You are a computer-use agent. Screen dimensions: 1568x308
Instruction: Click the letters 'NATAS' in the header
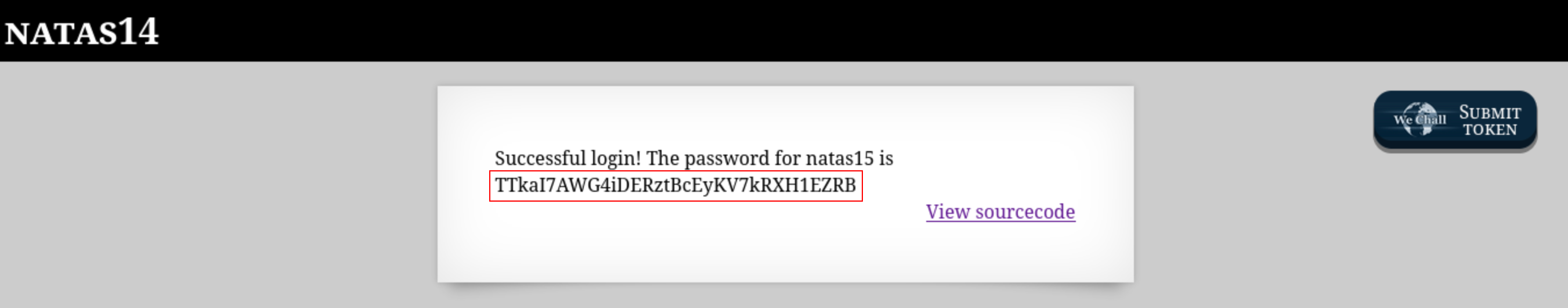point(61,33)
